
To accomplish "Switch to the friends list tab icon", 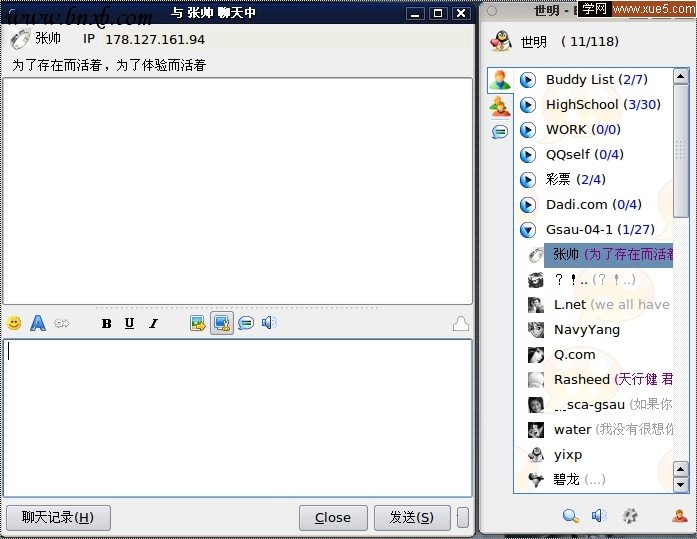I will tap(501, 80).
